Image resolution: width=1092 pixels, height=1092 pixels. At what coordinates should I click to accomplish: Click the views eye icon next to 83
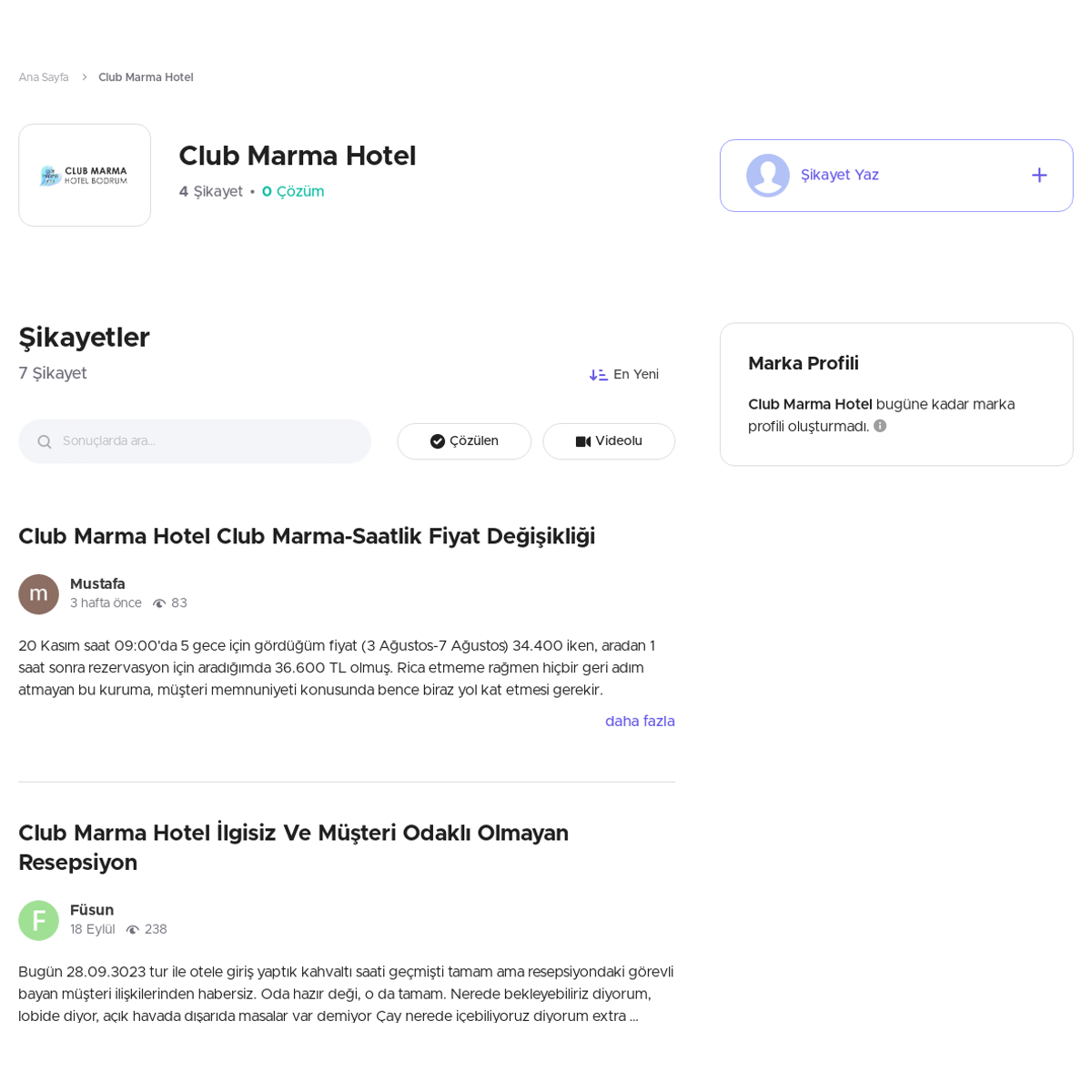159,603
